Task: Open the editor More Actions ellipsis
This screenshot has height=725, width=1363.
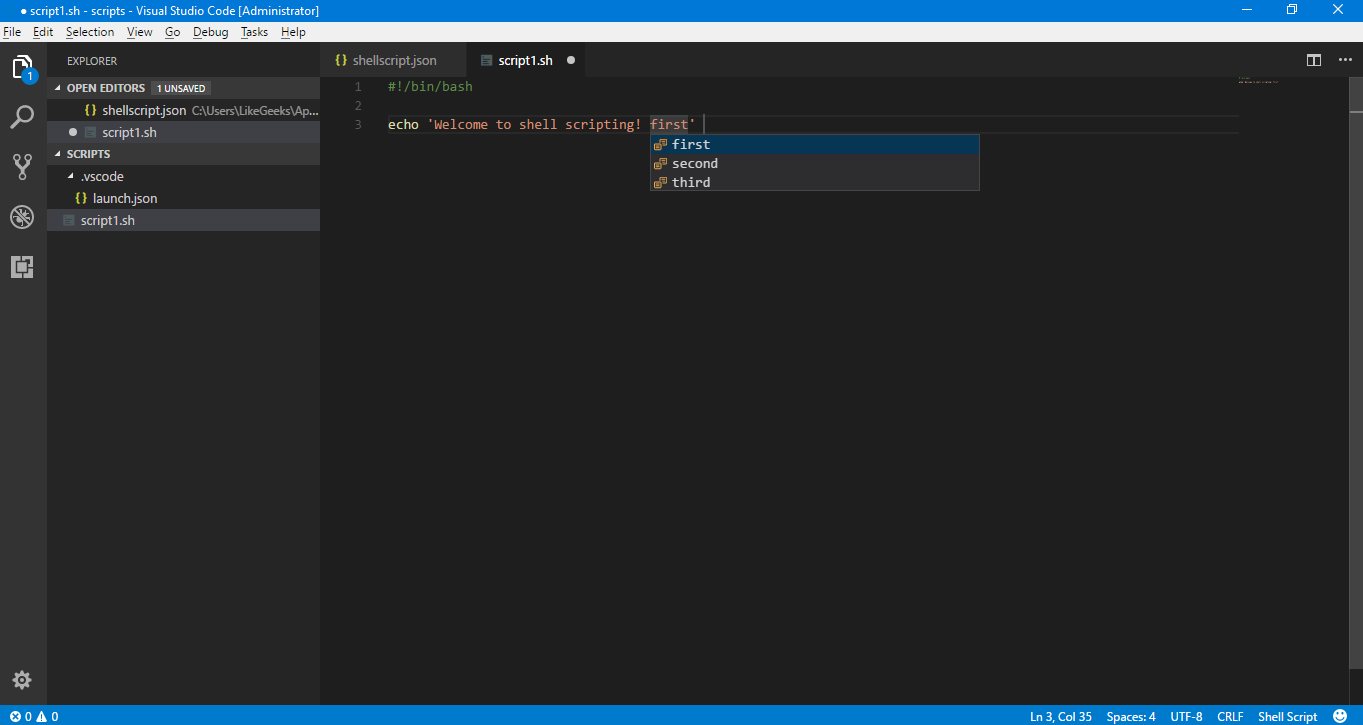Action: pos(1342,60)
